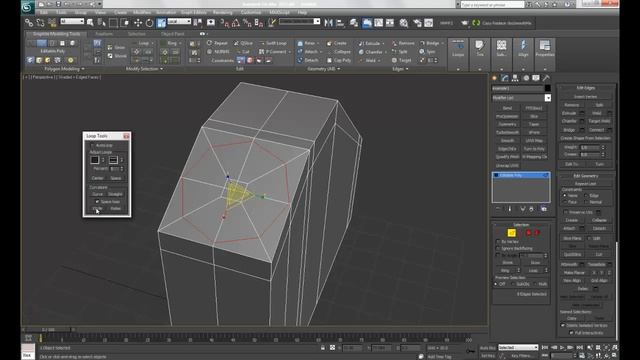This screenshot has height=360, width=640.
Task: Open the Selected key filter dropdown
Action: 518,347
